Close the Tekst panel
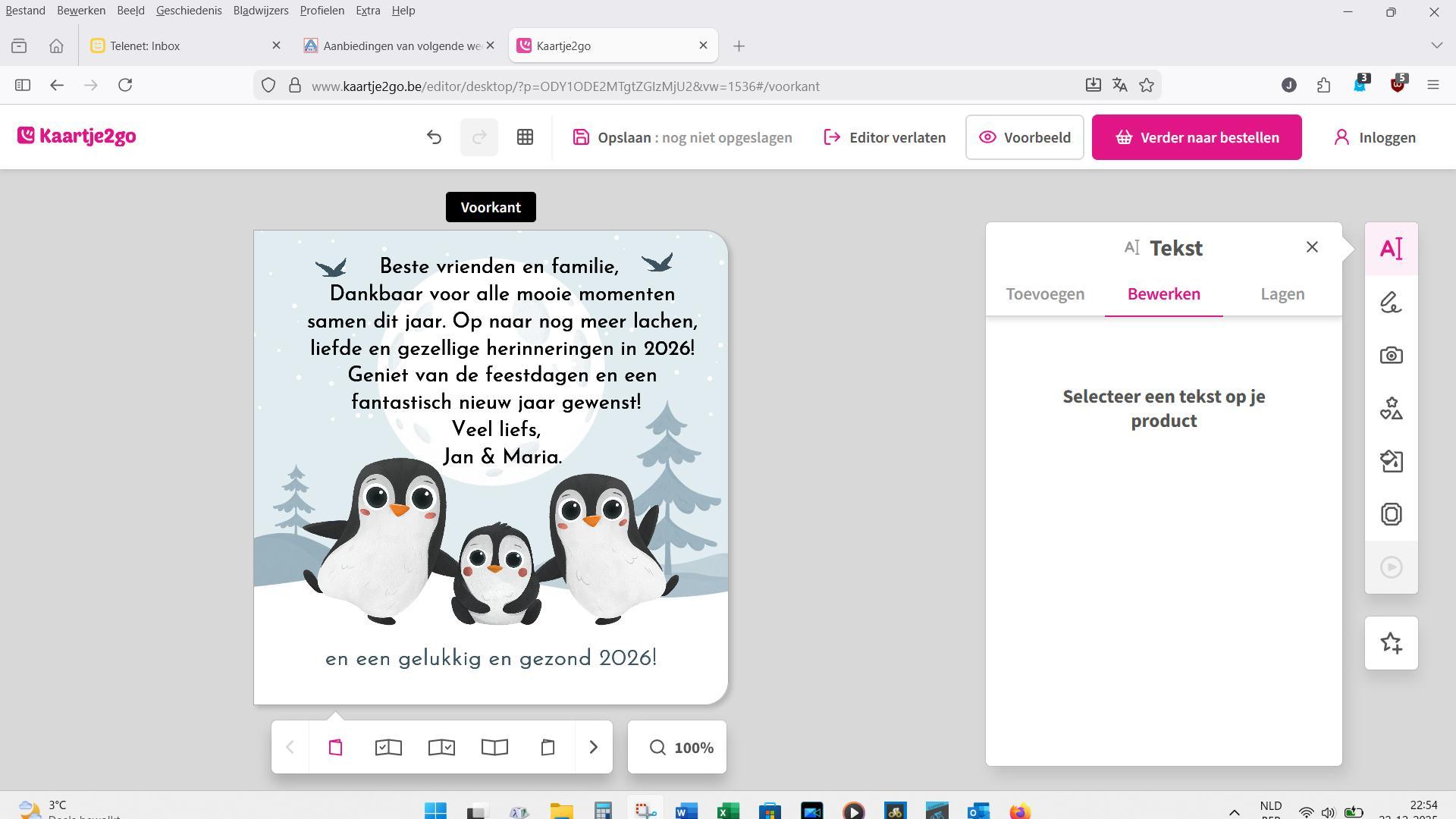This screenshot has height=819, width=1456. click(x=1312, y=247)
